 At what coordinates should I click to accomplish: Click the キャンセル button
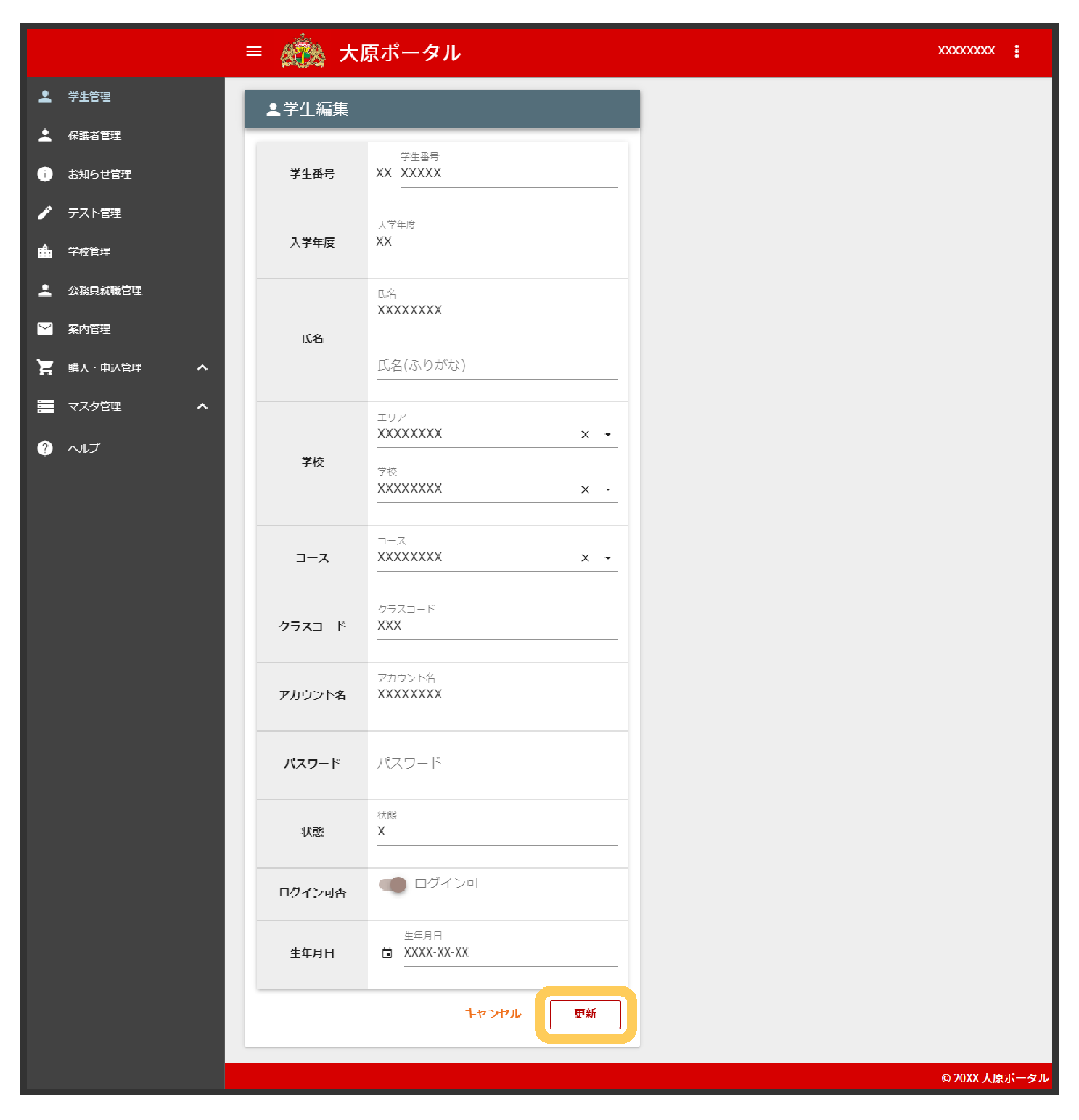coord(493,1013)
